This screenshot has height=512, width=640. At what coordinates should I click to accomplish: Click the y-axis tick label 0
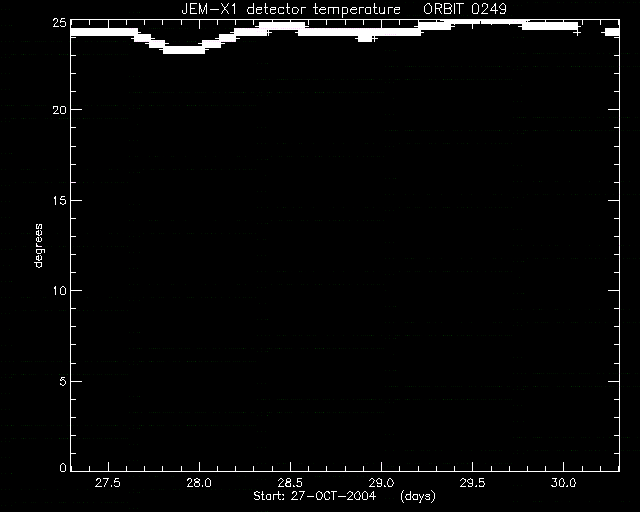(x=62, y=467)
